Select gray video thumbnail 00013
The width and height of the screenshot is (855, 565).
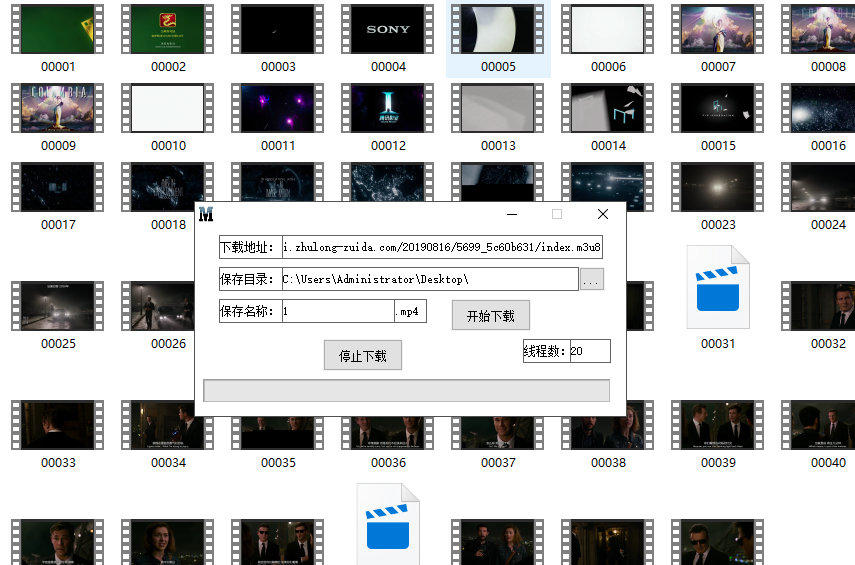click(x=498, y=108)
